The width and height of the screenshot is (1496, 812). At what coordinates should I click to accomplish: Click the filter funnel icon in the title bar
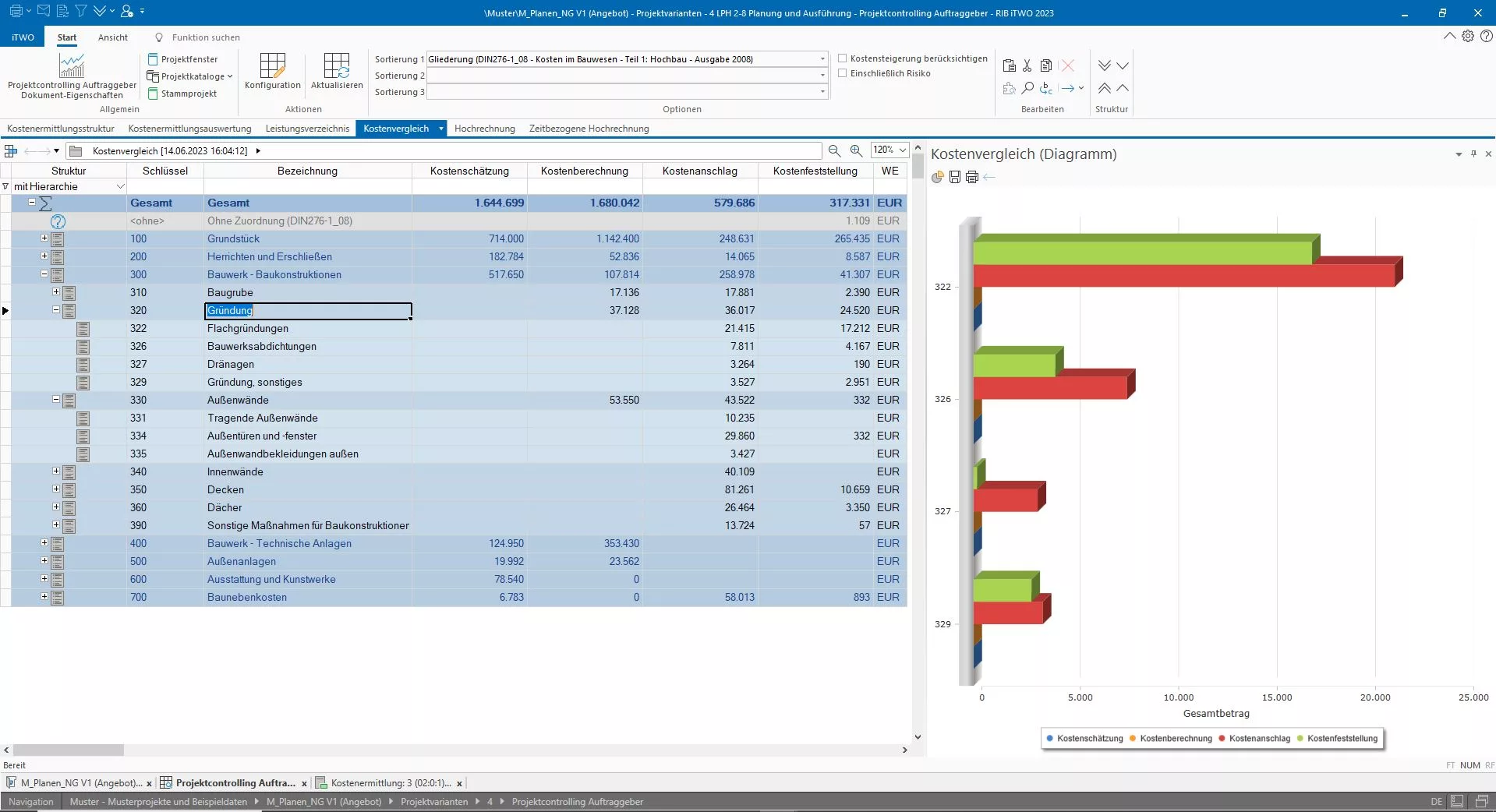click(x=81, y=12)
